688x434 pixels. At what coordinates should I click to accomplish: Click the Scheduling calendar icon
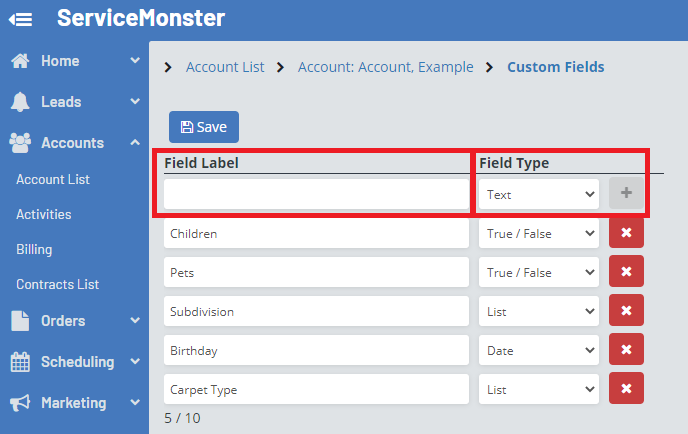pos(20,362)
